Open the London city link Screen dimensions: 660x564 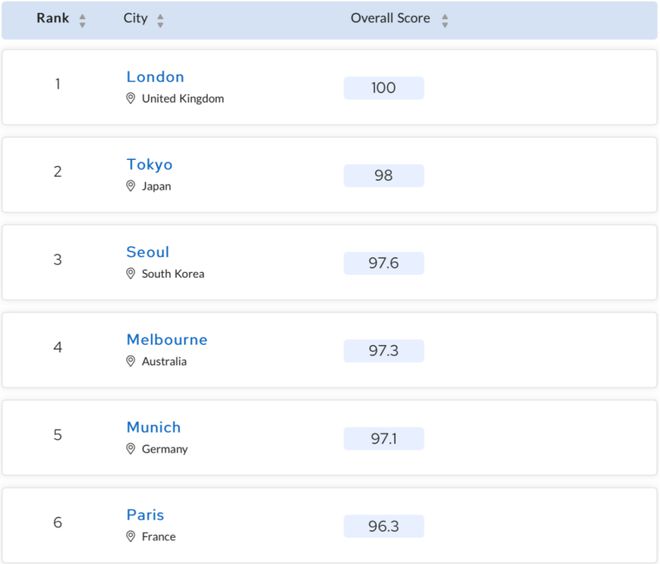tap(155, 77)
